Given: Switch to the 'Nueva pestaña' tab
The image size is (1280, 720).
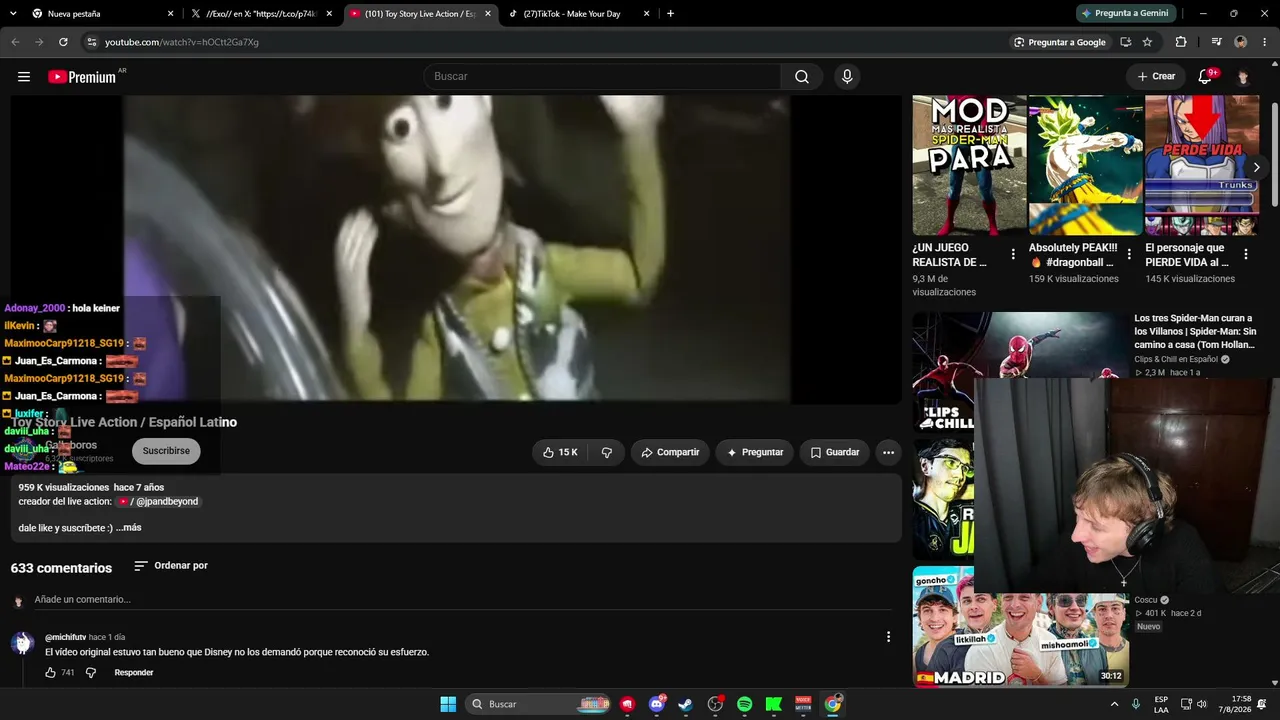Looking at the screenshot, I should click(x=102, y=14).
